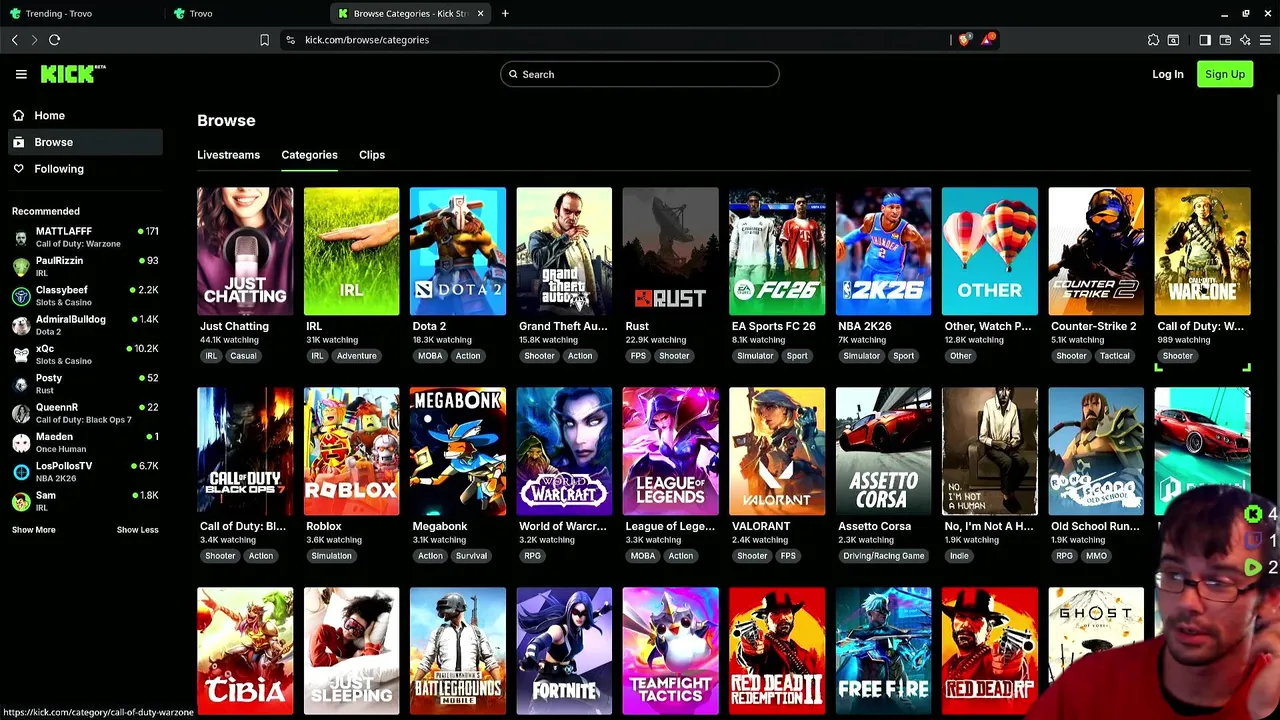Open the IRL category thumbnail
The height and width of the screenshot is (720, 1280).
click(x=351, y=251)
